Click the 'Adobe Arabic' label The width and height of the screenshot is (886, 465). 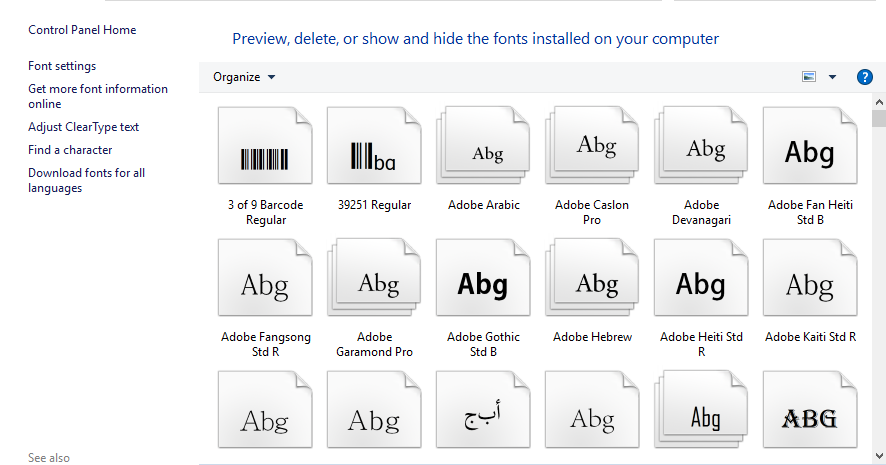[x=484, y=205]
